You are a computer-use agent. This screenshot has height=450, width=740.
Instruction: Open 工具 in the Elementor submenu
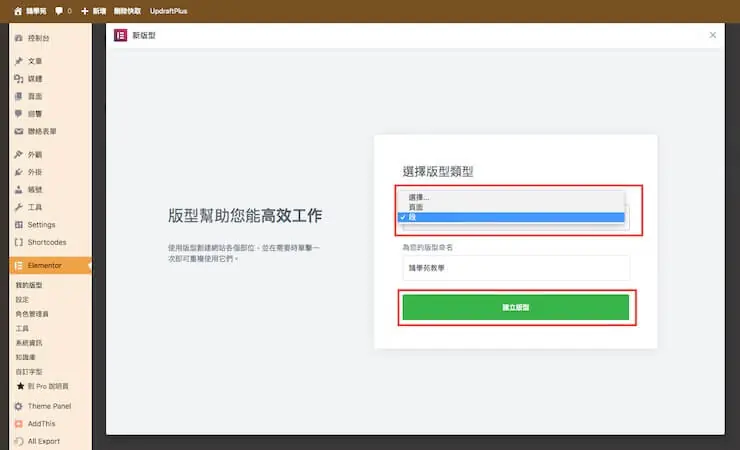tap(22, 328)
